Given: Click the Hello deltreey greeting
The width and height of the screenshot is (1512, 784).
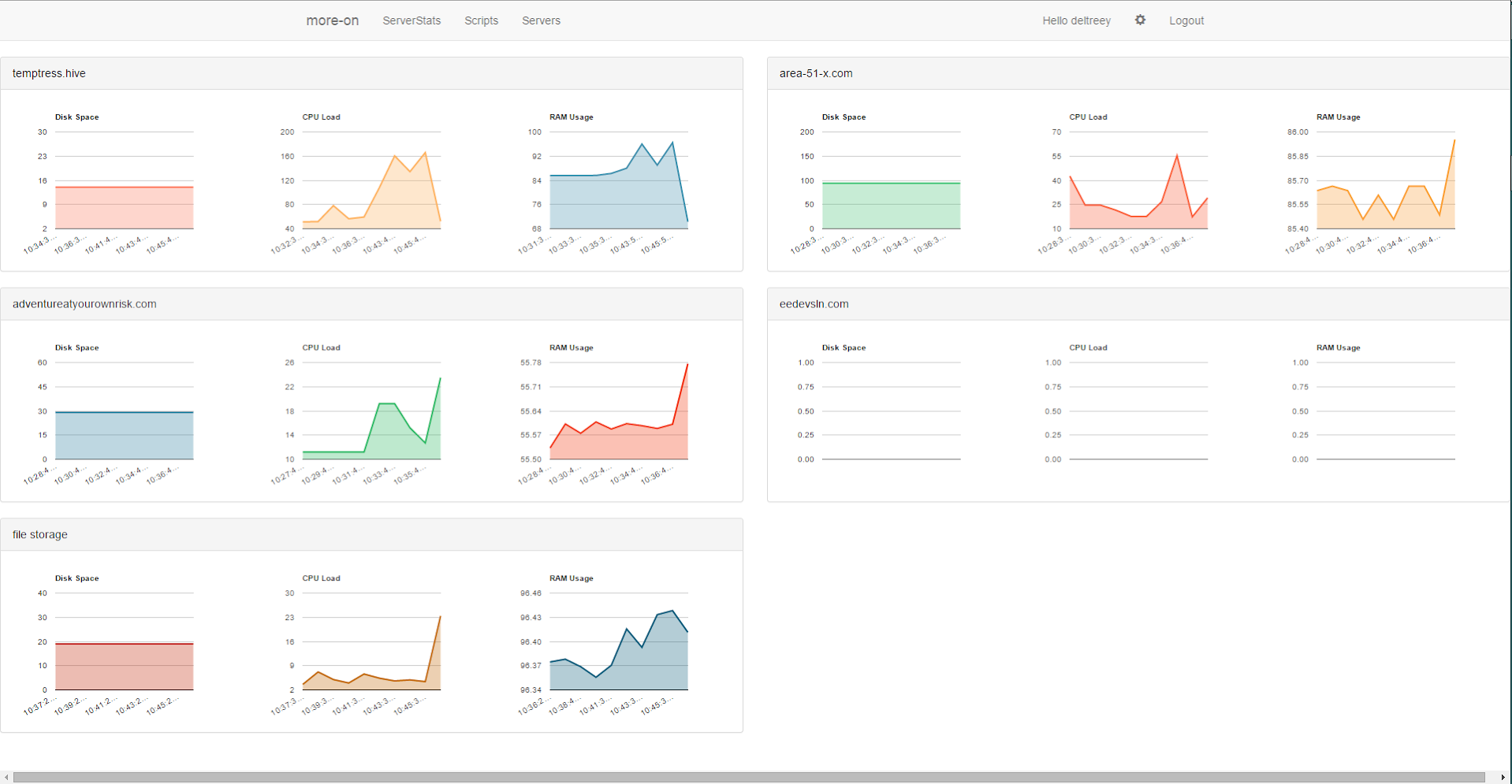Looking at the screenshot, I should tap(1076, 20).
